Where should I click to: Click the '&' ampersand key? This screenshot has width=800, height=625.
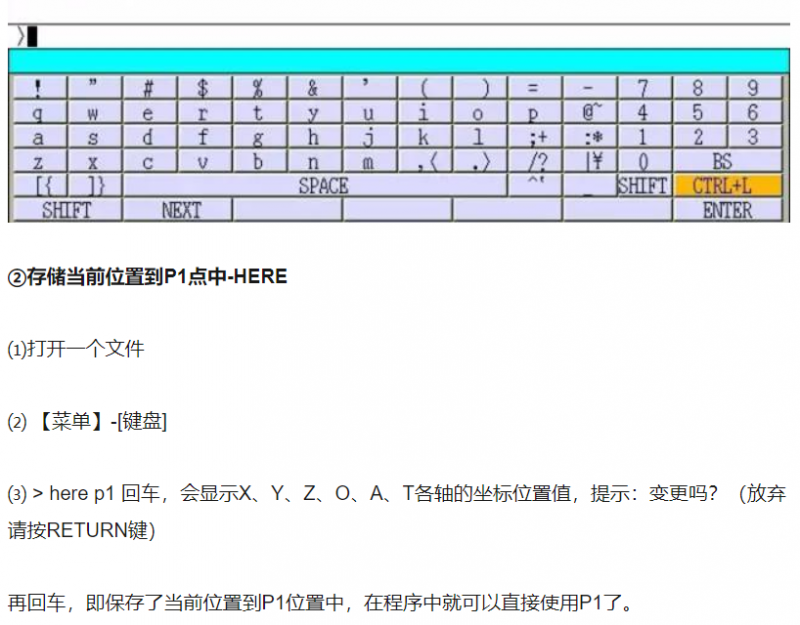click(x=315, y=88)
